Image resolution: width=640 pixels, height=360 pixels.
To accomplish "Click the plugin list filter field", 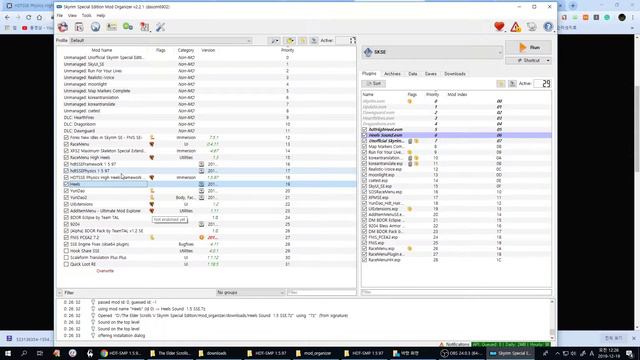I will [456, 293].
